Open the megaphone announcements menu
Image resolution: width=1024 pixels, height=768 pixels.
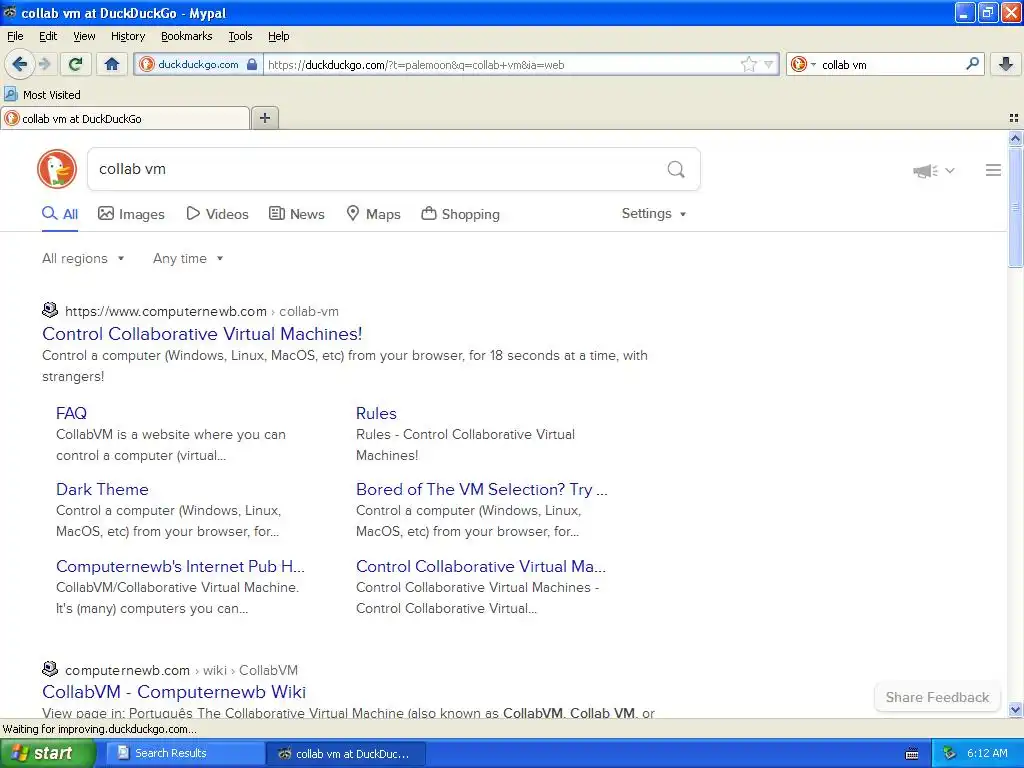click(934, 170)
